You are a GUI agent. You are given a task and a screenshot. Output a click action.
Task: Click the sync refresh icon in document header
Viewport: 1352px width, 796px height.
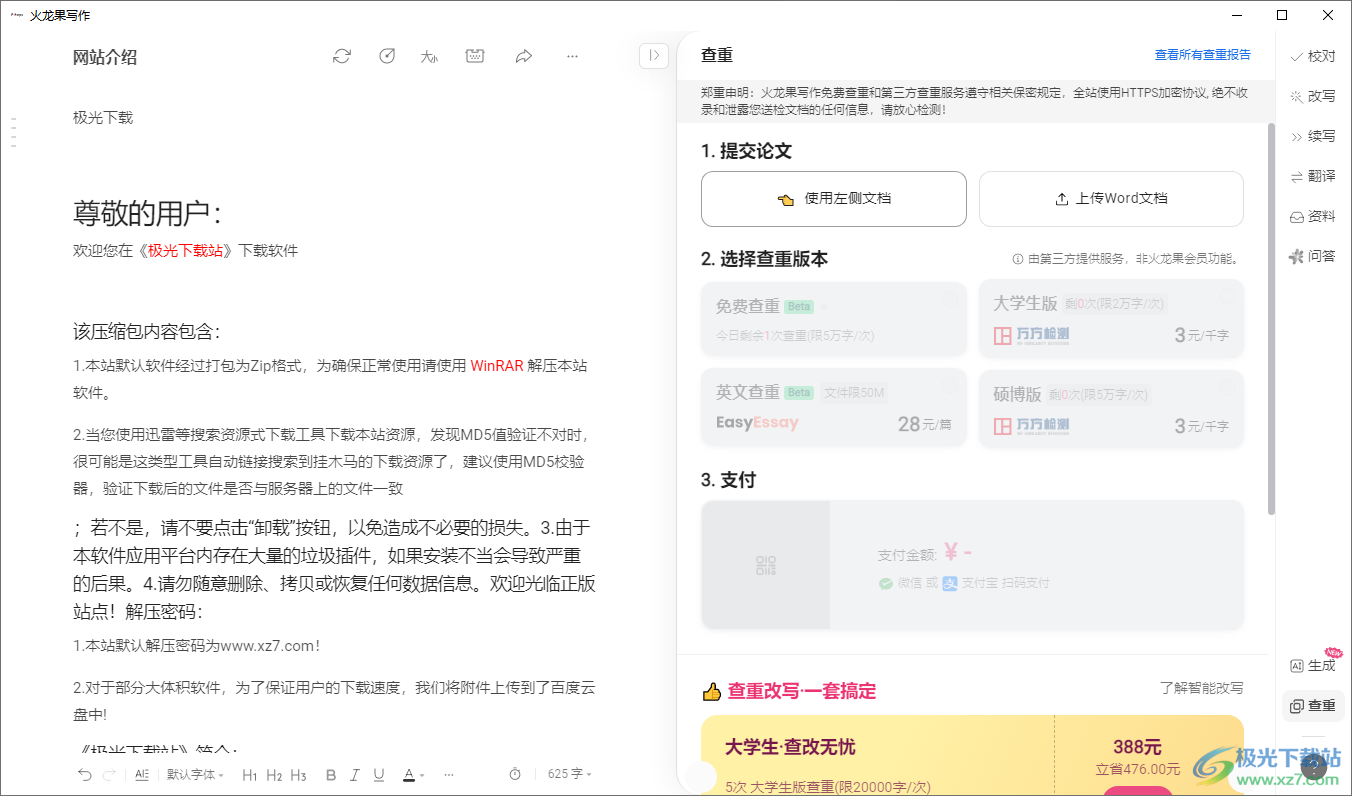coord(342,56)
